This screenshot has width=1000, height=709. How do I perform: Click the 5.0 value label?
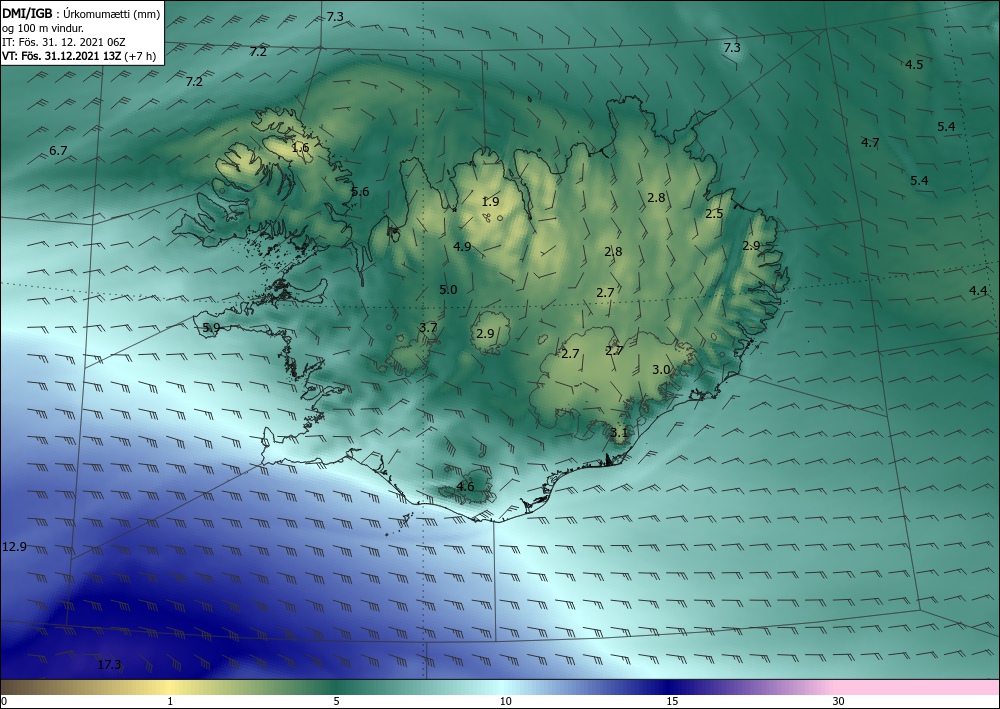448,290
